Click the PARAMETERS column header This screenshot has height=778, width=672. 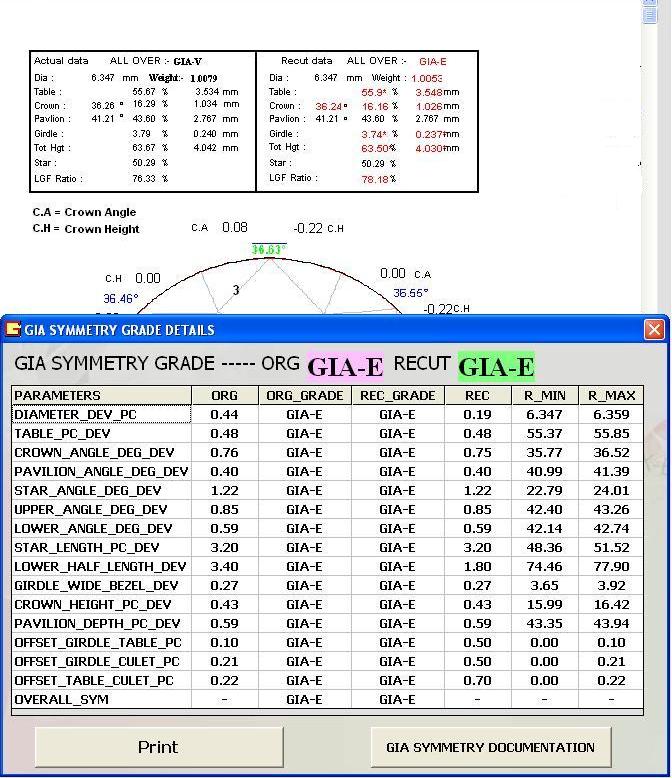tap(101, 395)
